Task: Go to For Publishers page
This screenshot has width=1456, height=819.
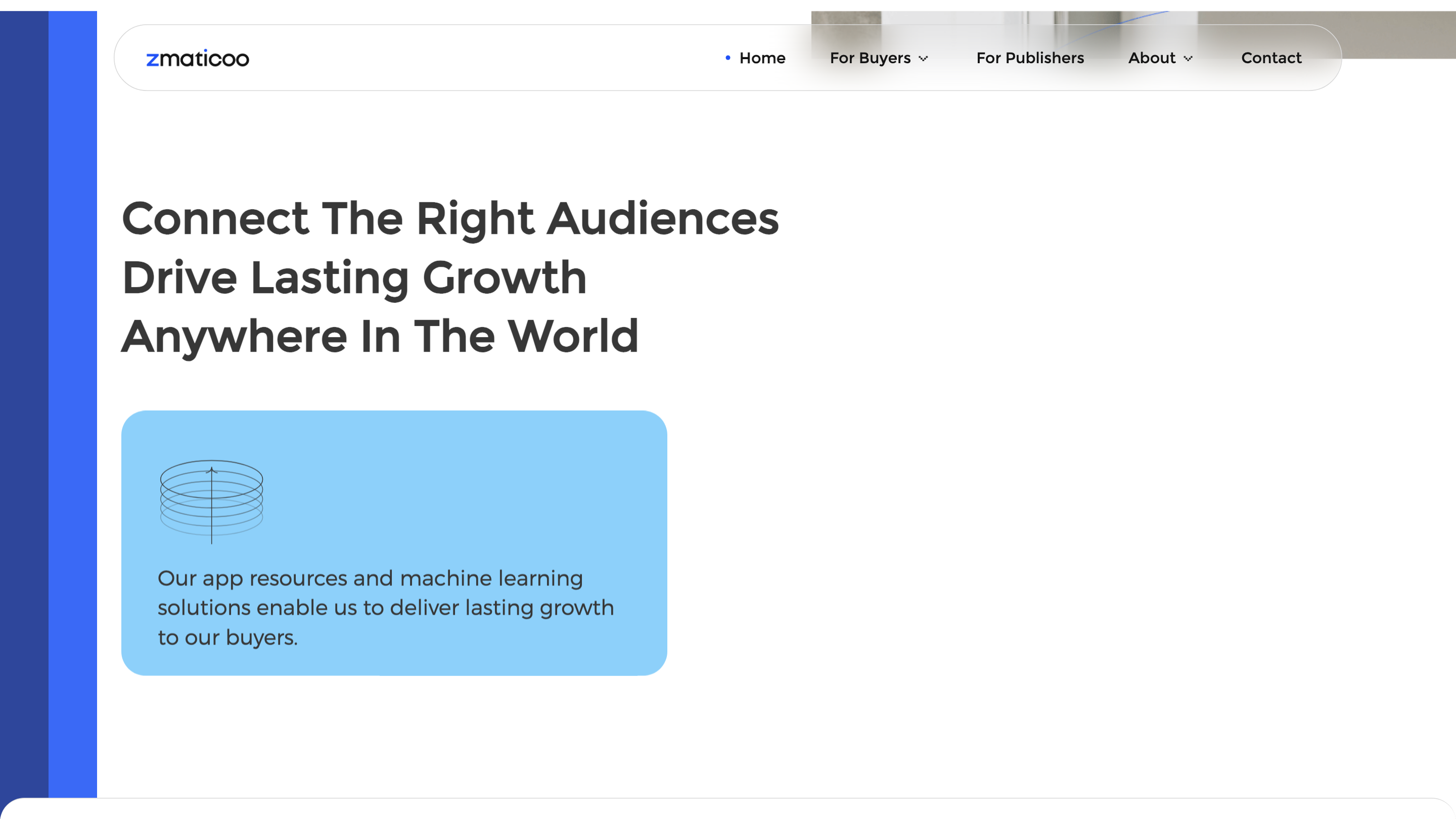Action: pos(1030,58)
